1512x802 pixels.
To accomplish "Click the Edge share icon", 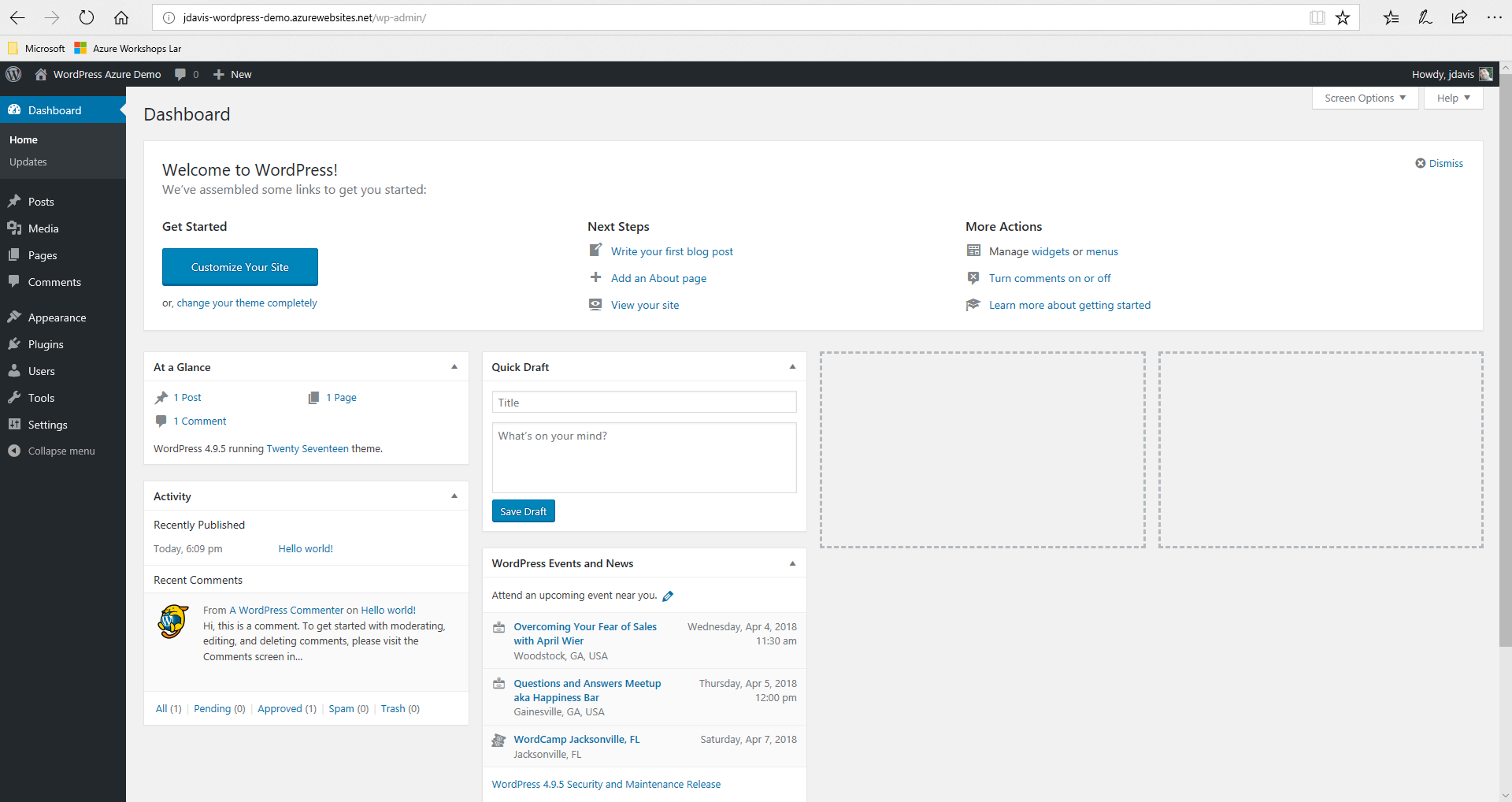I will (1459, 17).
